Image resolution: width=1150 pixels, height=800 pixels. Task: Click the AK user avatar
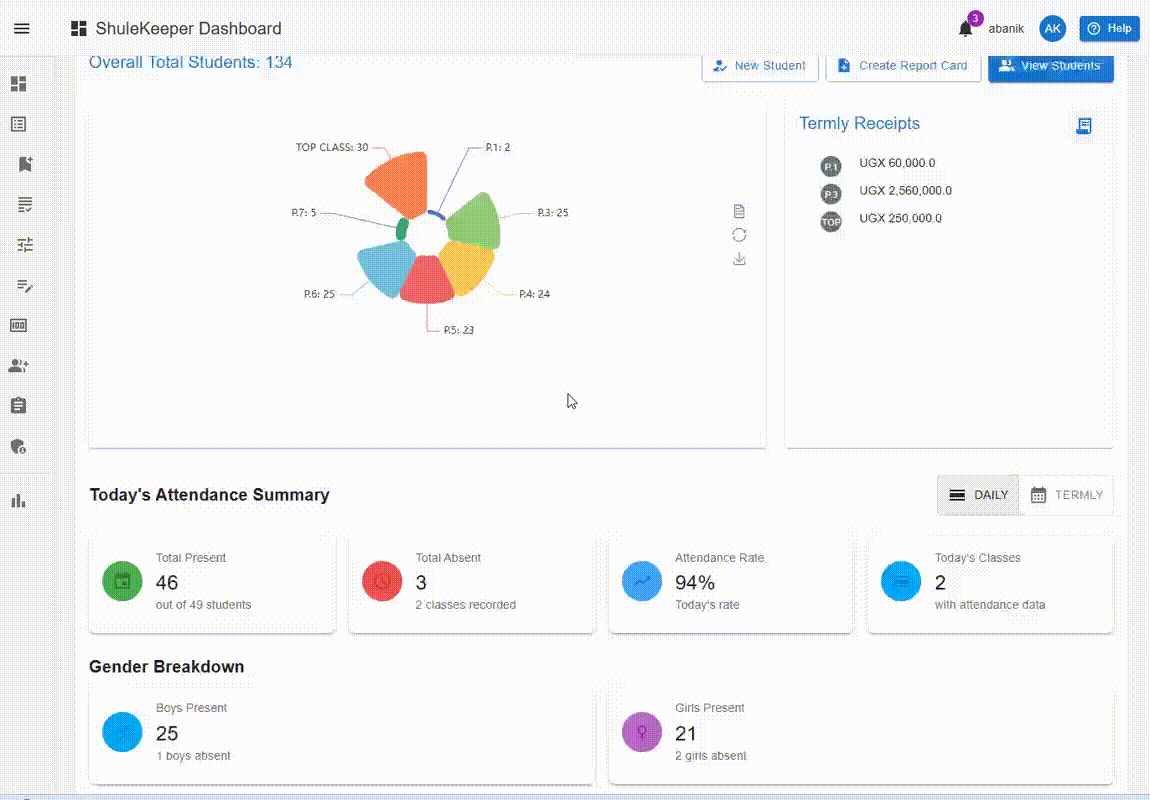coord(1052,28)
